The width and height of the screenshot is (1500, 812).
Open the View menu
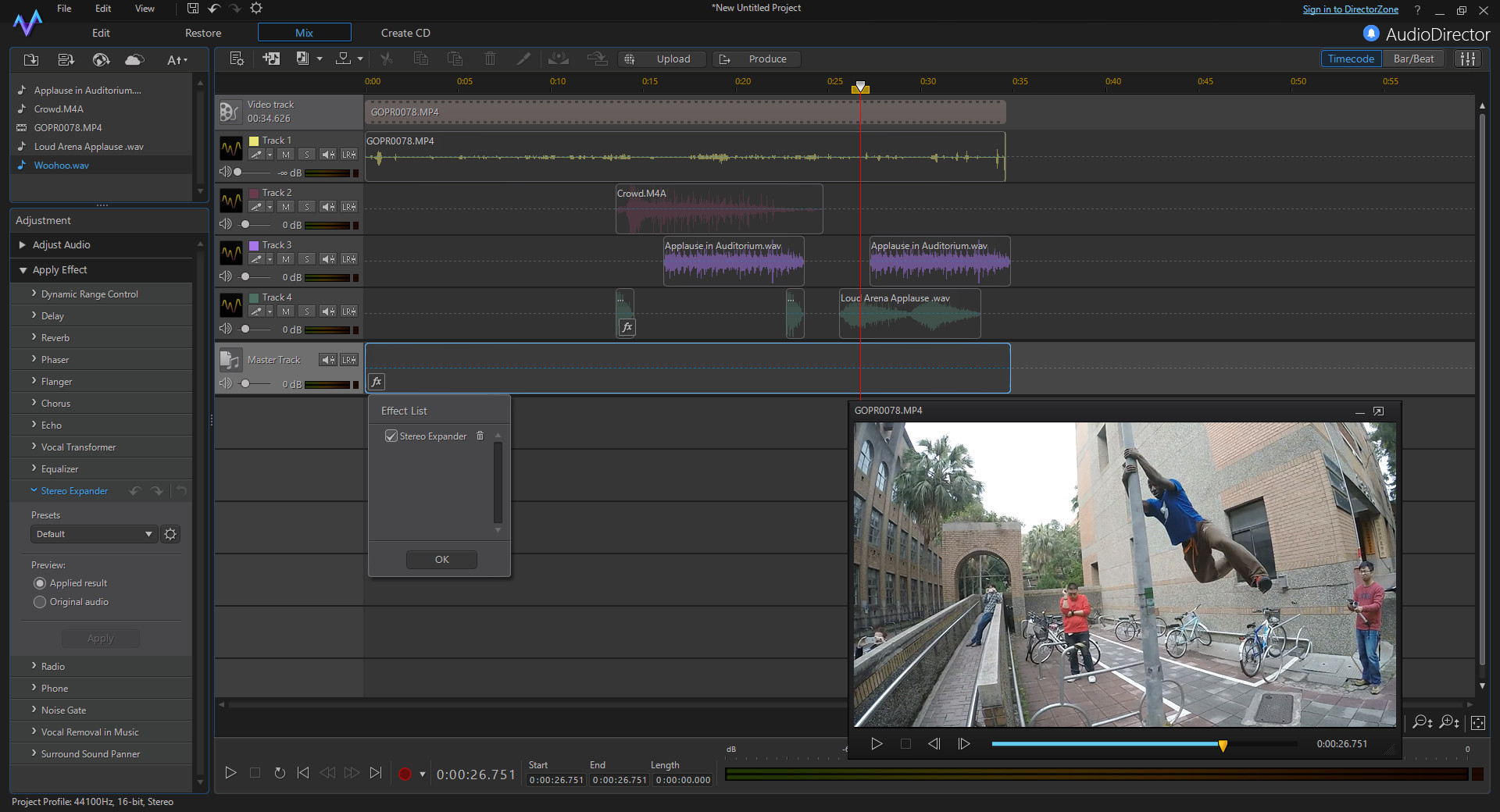pyautogui.click(x=145, y=9)
